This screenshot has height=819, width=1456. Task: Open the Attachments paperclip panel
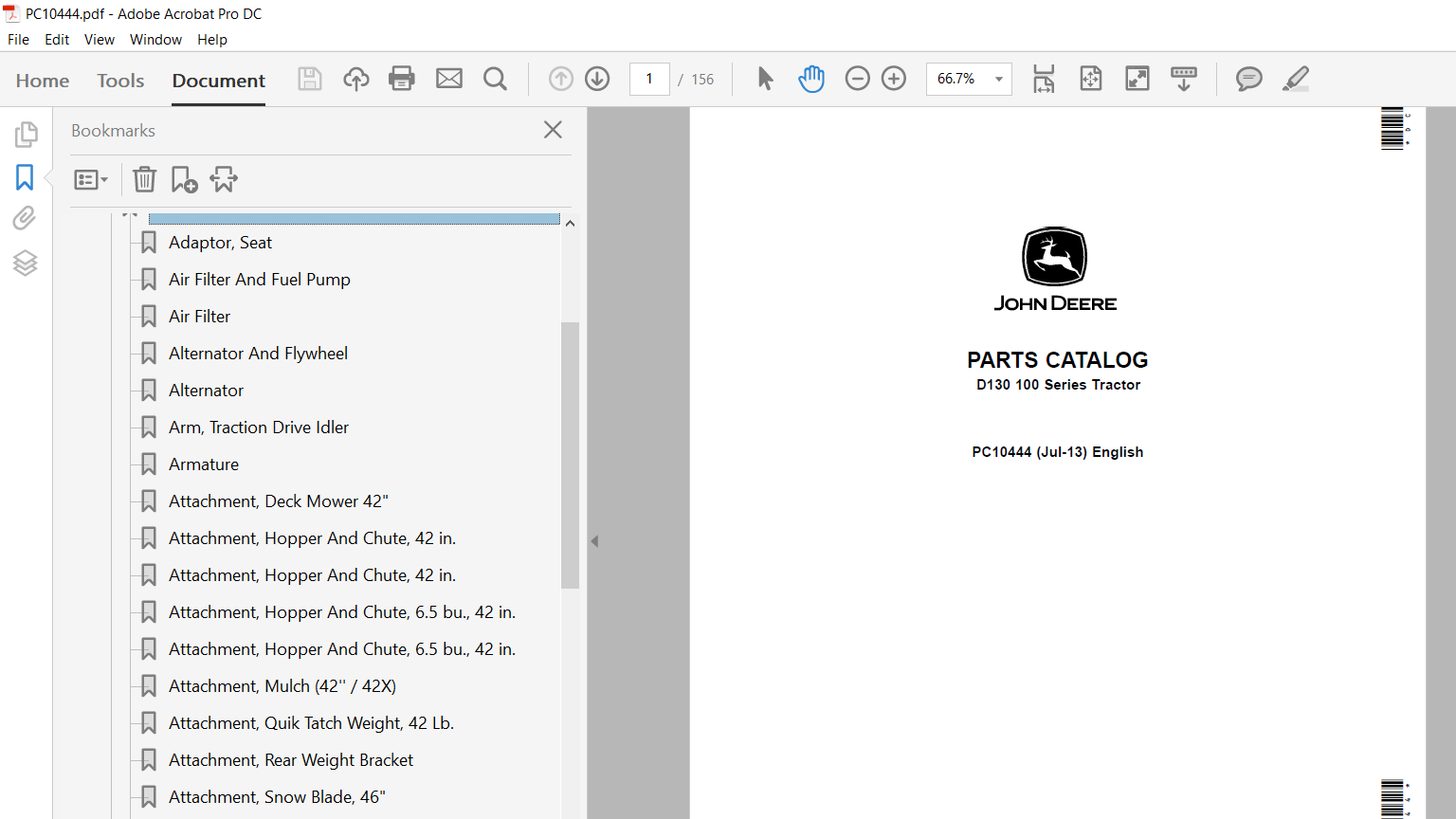click(25, 219)
